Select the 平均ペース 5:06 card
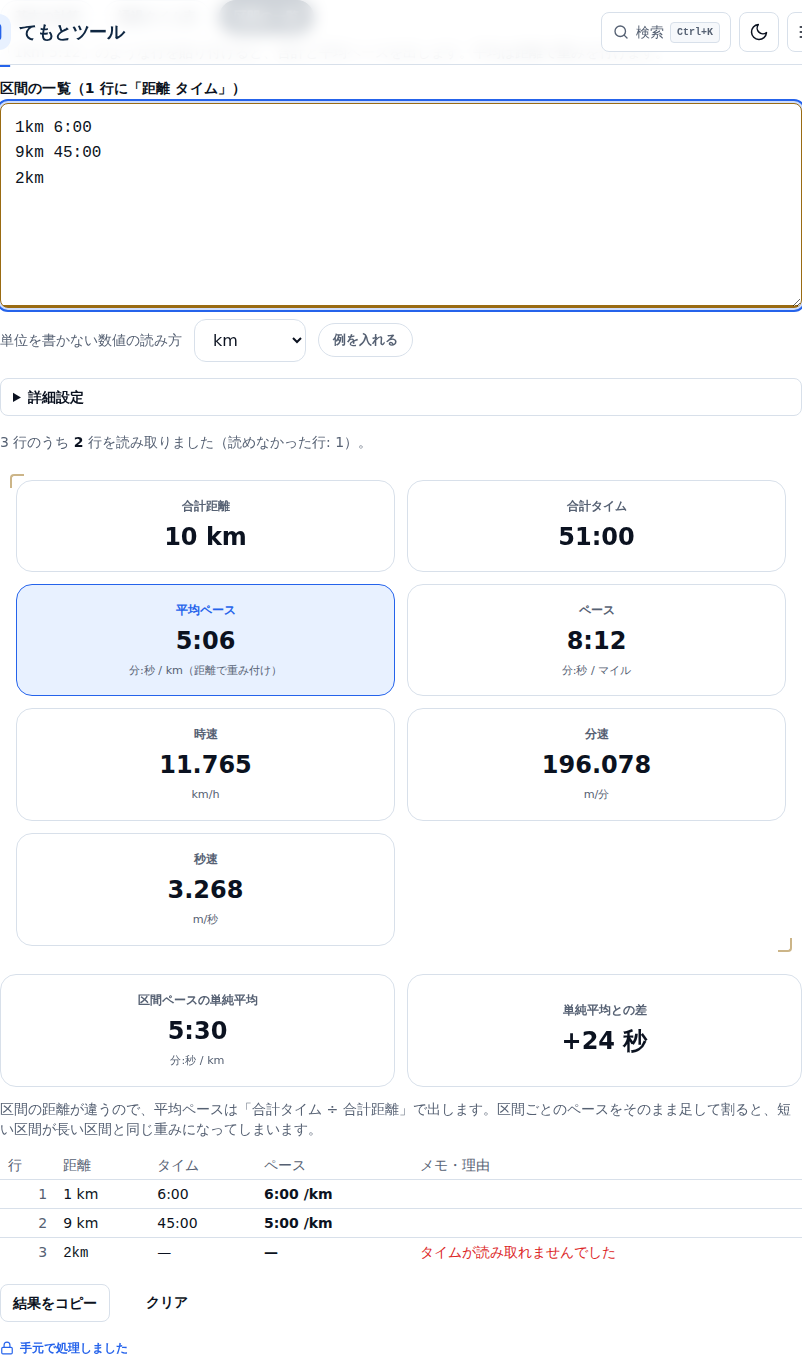802x1363 pixels. [x=205, y=640]
